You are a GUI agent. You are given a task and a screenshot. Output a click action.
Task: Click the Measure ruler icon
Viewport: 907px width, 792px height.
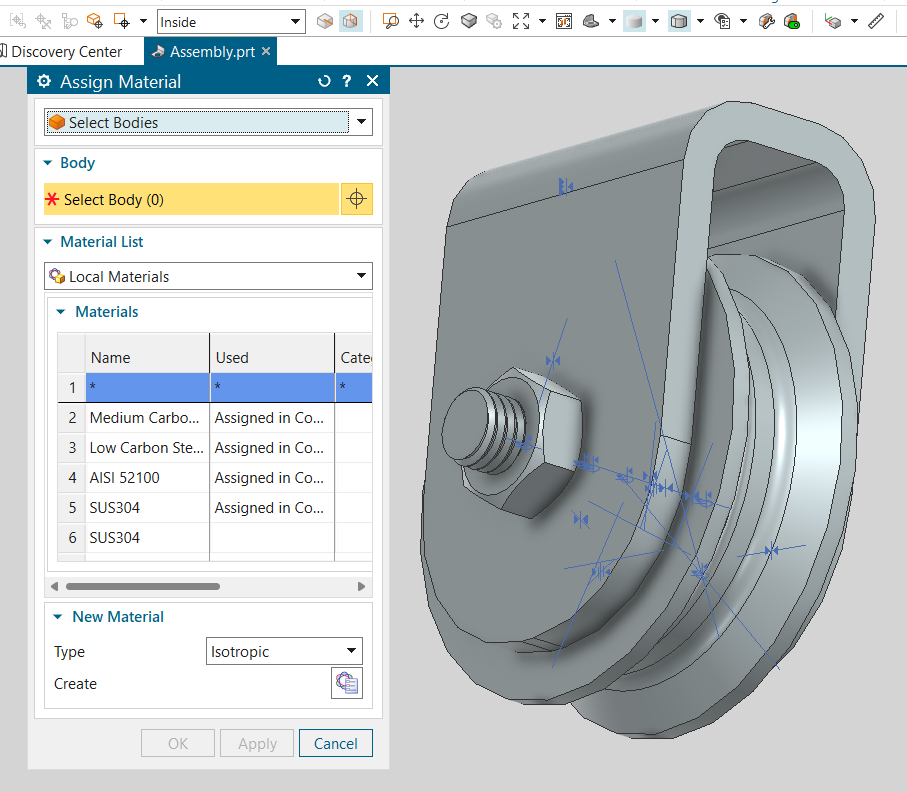pos(876,21)
